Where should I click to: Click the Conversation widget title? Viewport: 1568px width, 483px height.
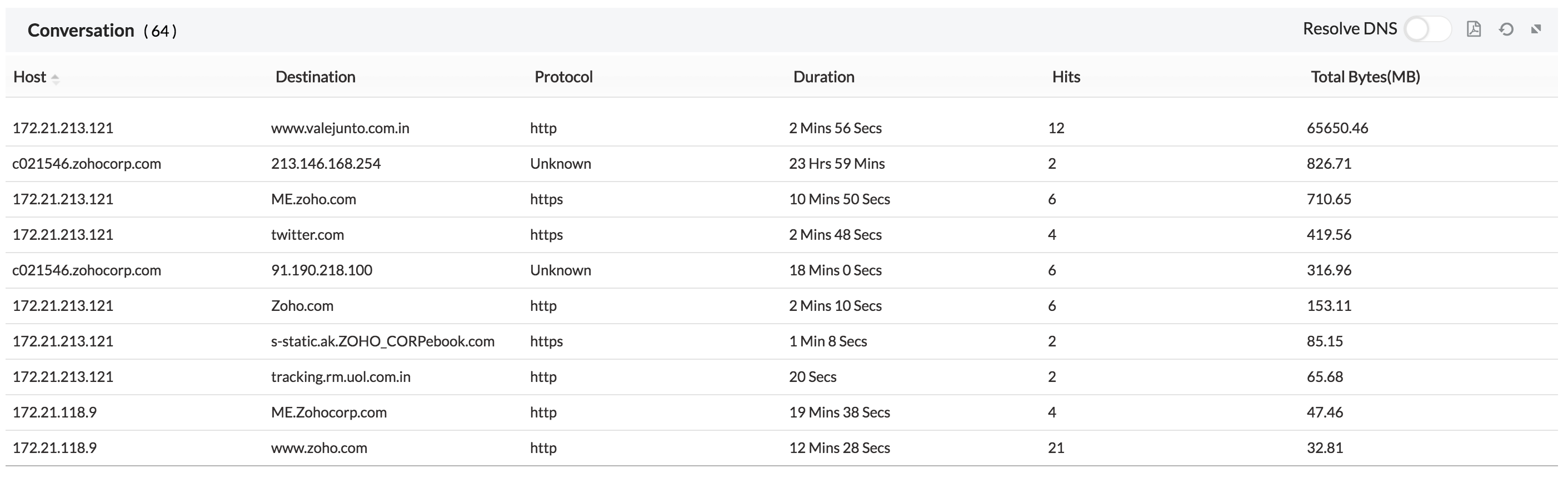[x=81, y=31]
